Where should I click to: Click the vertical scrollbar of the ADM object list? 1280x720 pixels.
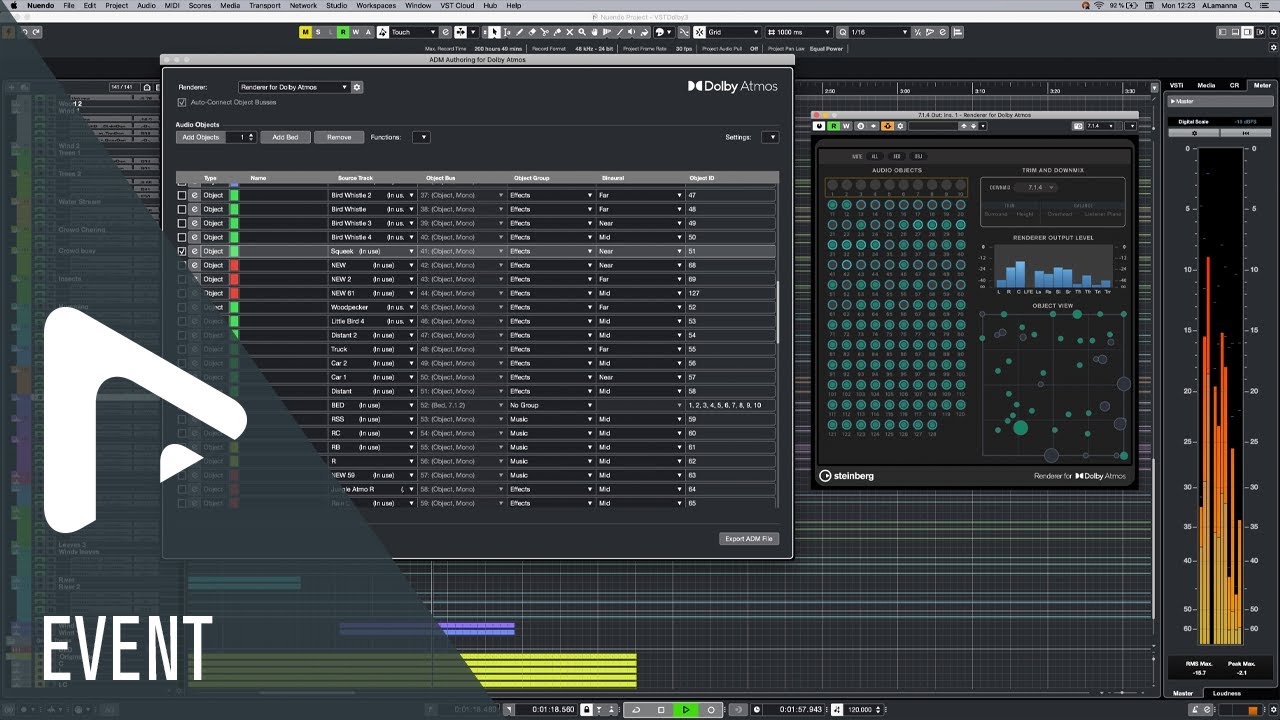pyautogui.click(x=778, y=312)
